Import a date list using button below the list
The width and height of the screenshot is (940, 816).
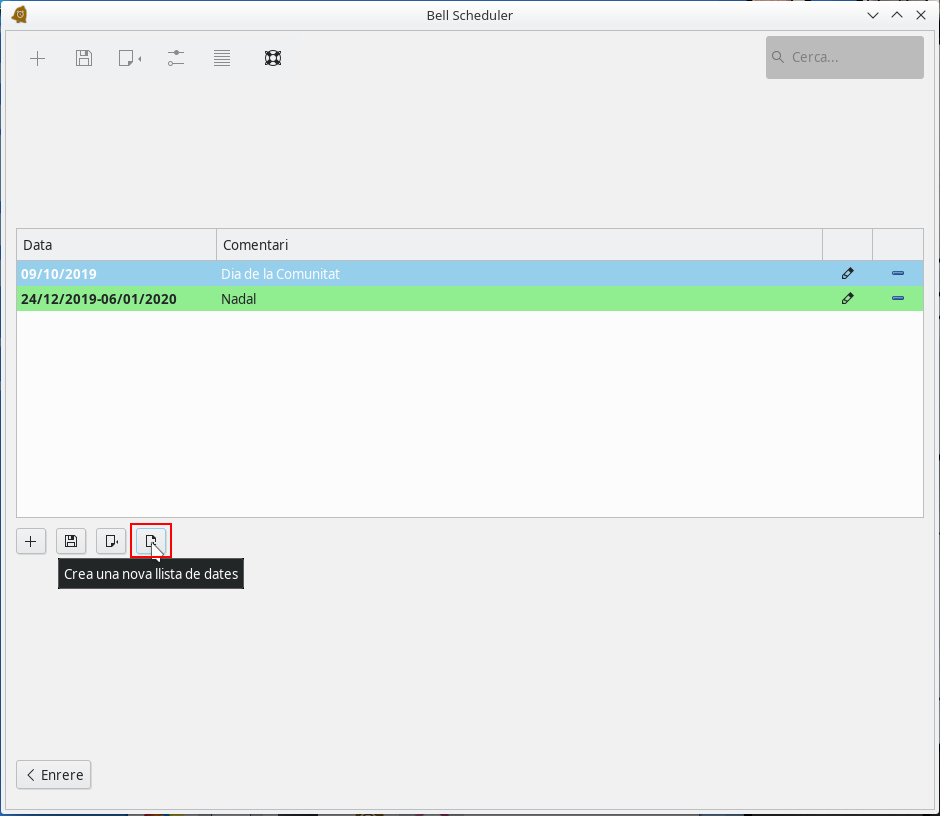[x=111, y=541]
